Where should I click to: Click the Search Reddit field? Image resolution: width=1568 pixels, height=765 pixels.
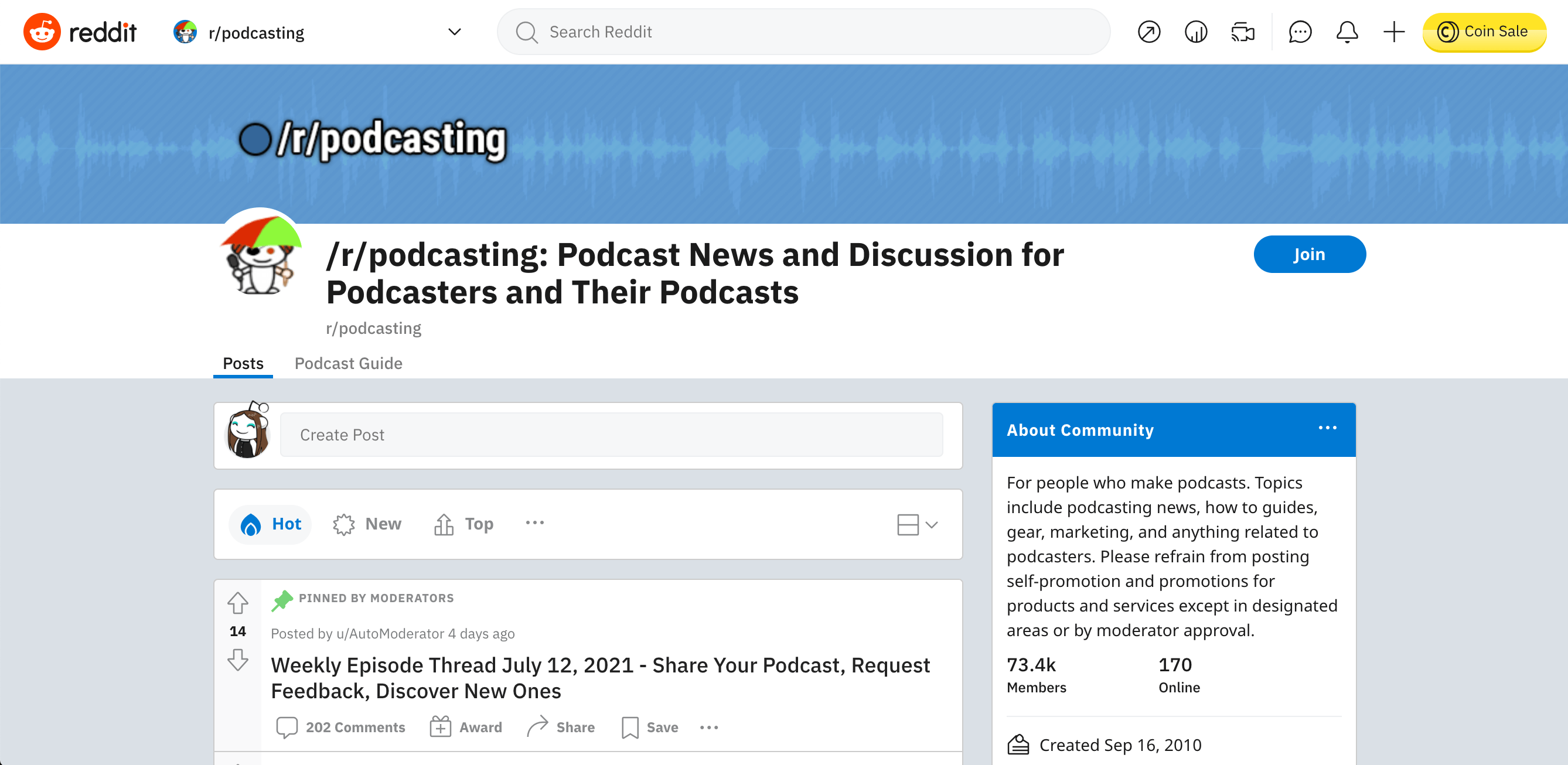[803, 32]
